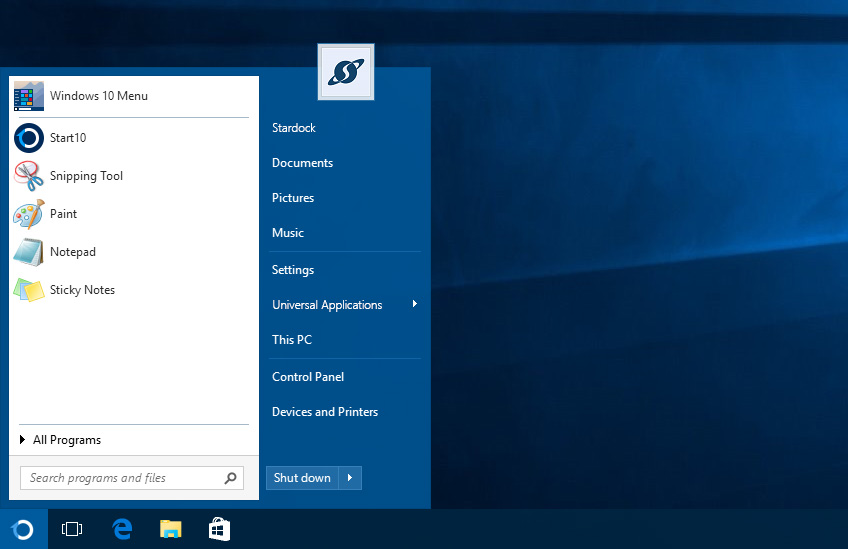
Task: Open the Documents folder
Action: click(302, 163)
